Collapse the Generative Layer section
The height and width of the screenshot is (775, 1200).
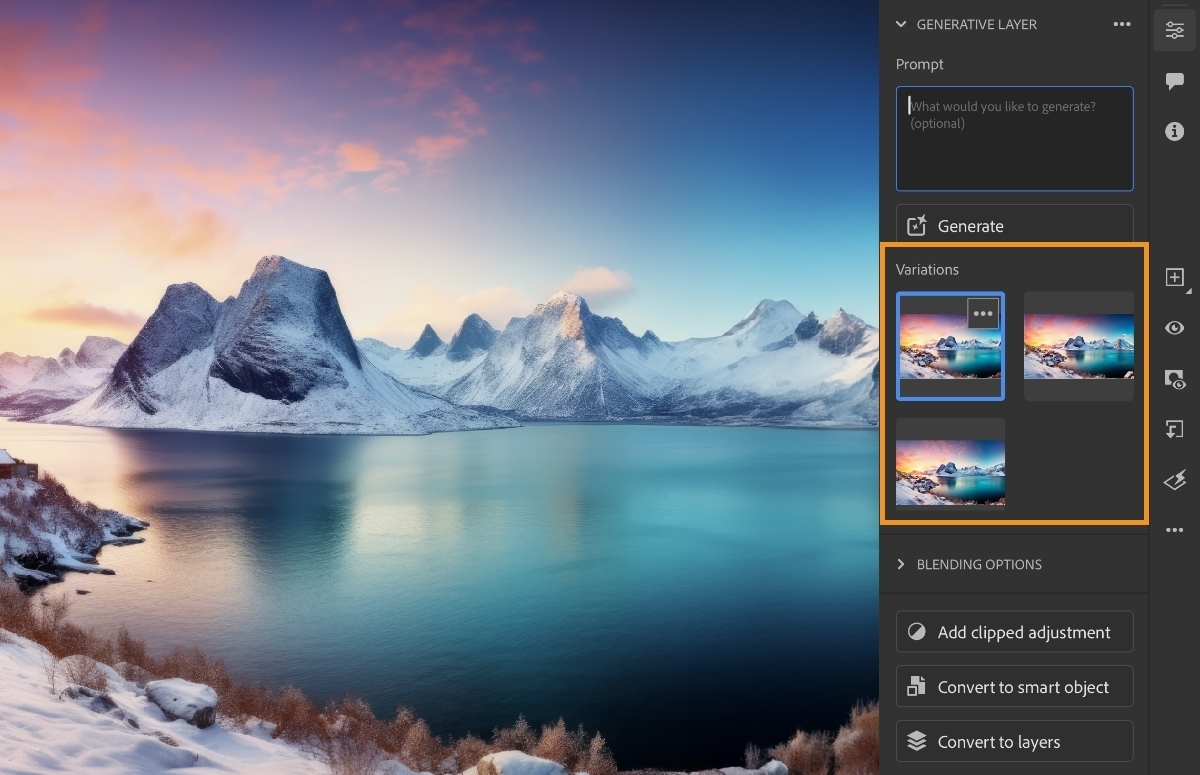899,24
